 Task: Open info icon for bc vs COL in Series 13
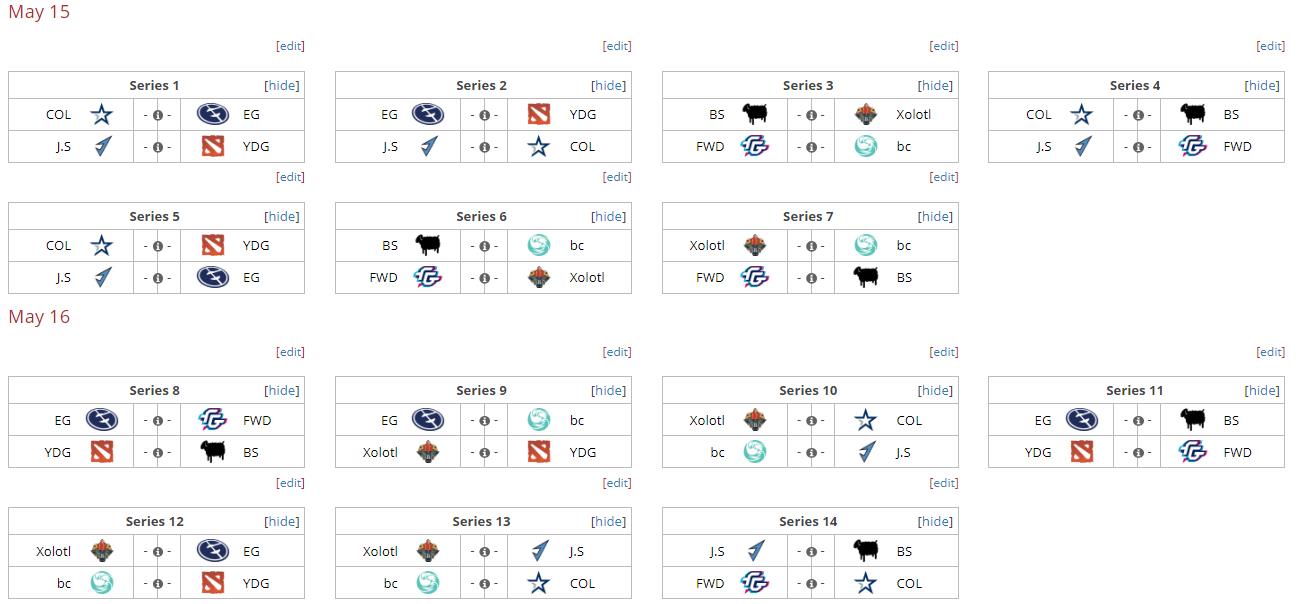[x=484, y=584]
